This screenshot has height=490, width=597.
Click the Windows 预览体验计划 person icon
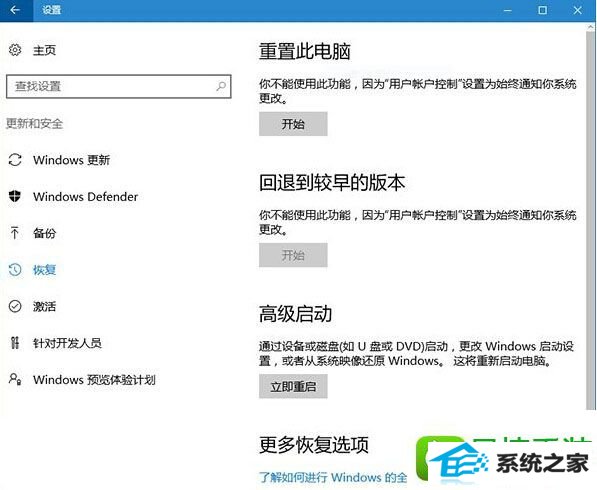[x=15, y=380]
